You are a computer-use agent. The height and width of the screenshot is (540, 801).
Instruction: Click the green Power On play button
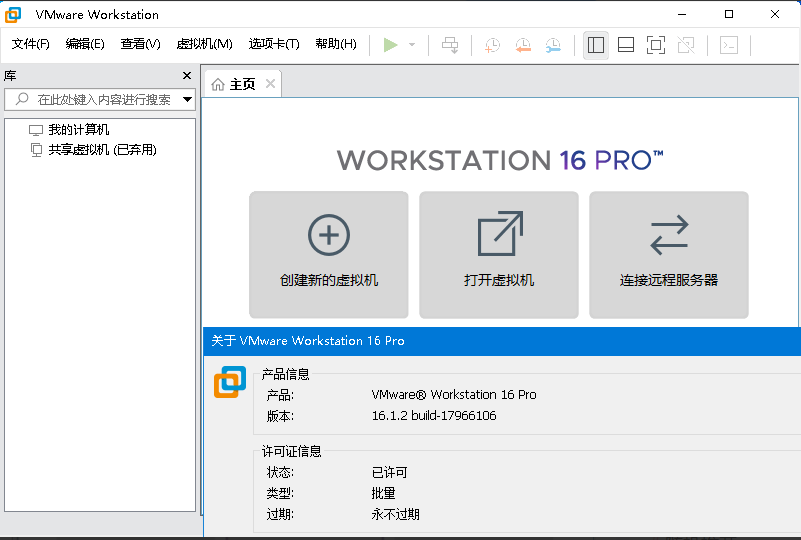point(390,45)
